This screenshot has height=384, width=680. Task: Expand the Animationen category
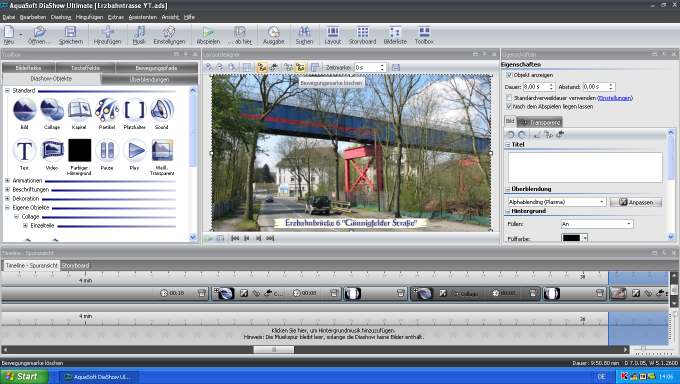(x=7, y=181)
